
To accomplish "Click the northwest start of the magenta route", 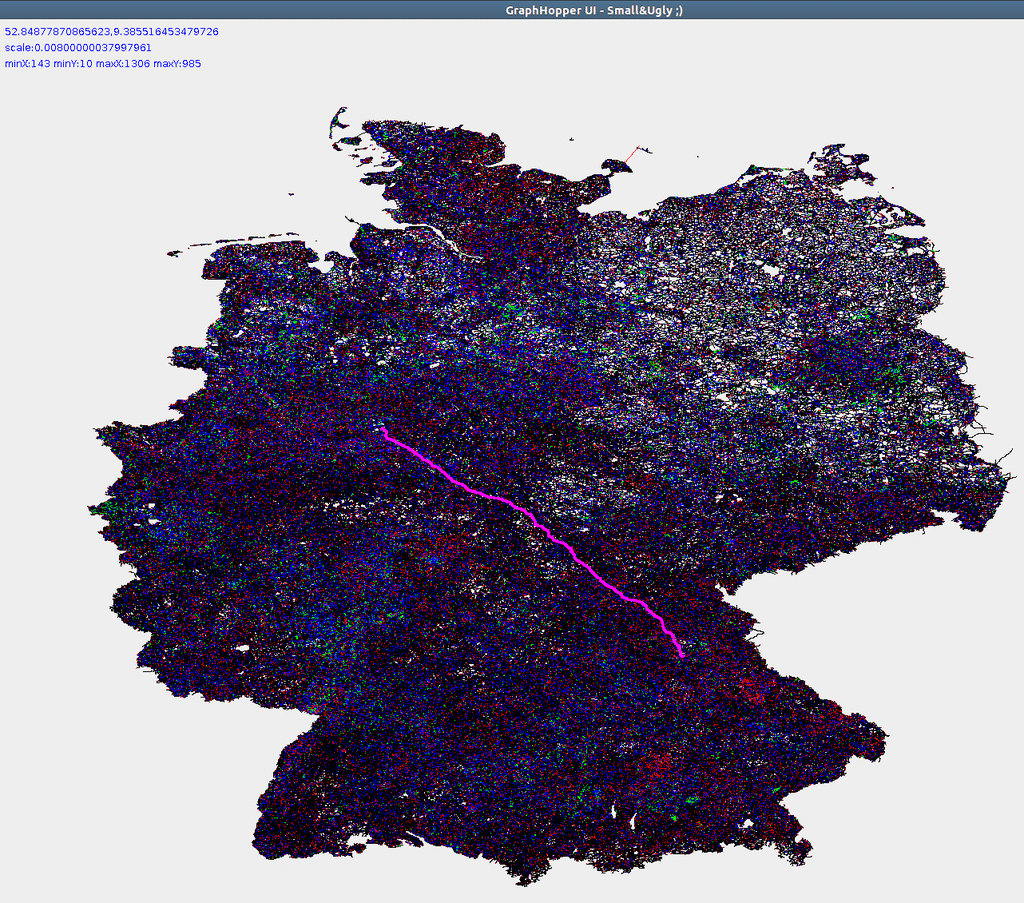I will 384,431.
